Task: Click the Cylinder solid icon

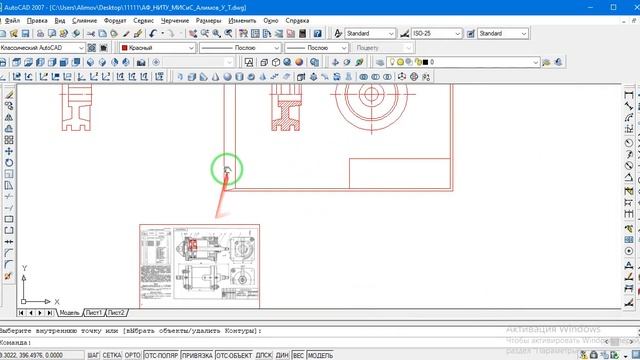Action: tap(239, 77)
